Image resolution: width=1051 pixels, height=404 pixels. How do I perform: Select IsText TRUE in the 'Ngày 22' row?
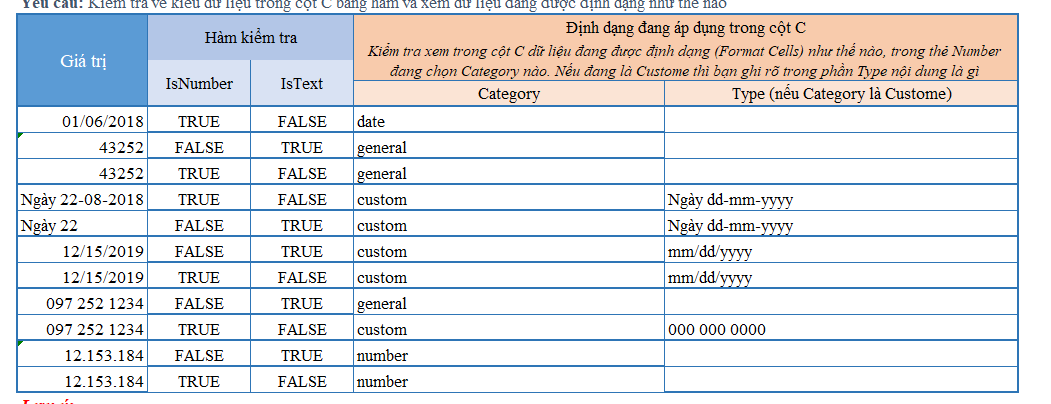[x=302, y=225]
